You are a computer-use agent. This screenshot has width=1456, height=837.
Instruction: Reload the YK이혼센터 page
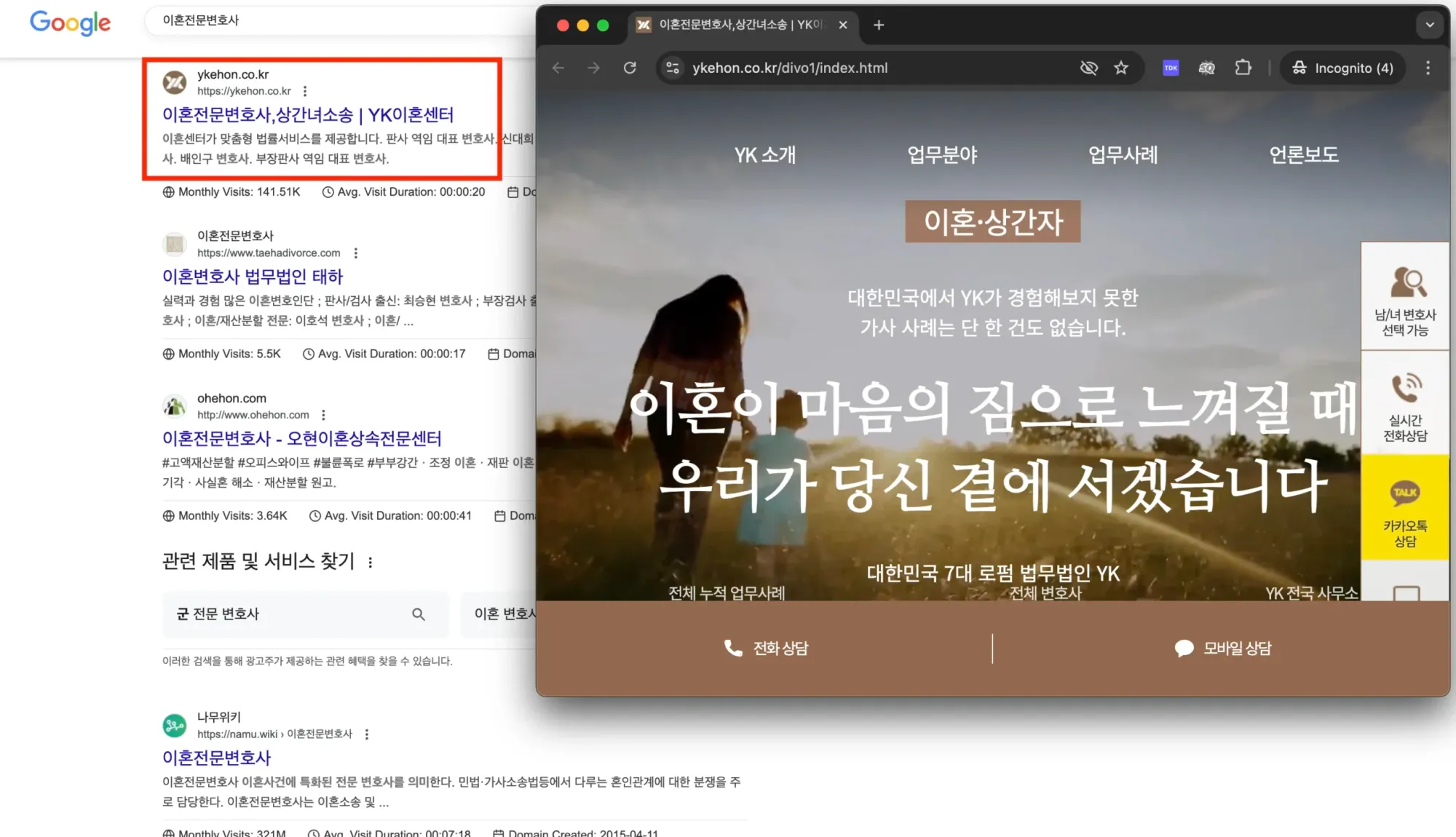pyautogui.click(x=630, y=68)
